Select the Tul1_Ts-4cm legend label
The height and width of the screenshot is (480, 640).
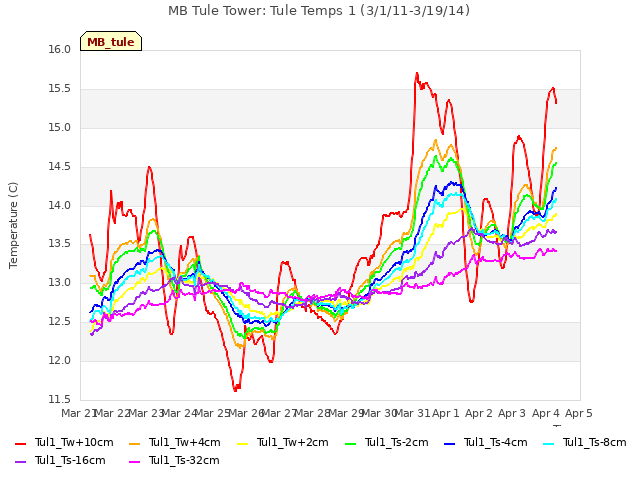496,442
